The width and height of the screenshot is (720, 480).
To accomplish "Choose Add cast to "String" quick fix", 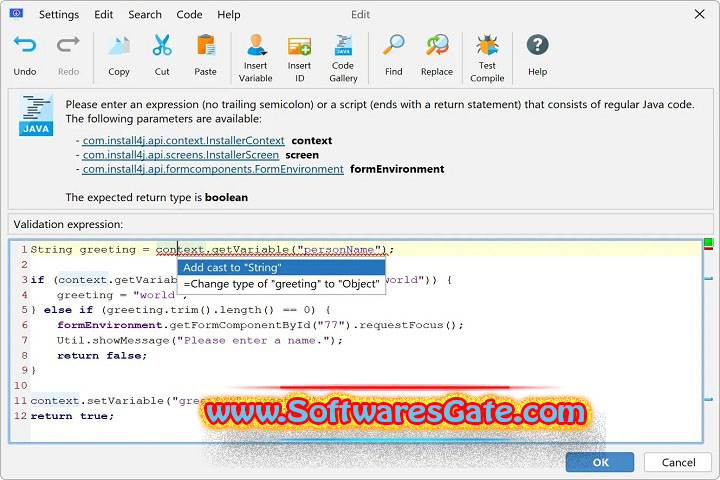I will 281,267.
